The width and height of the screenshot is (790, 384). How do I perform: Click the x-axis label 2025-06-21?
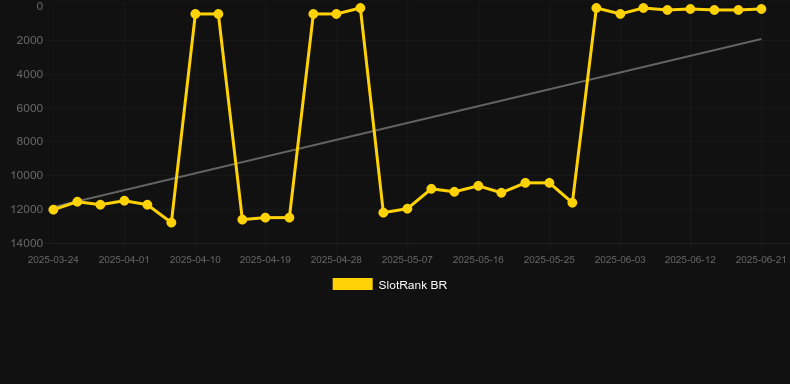[761, 260]
